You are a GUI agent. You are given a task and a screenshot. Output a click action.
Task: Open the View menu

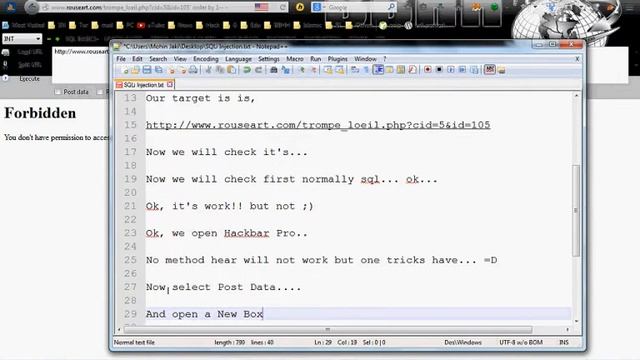click(180, 59)
